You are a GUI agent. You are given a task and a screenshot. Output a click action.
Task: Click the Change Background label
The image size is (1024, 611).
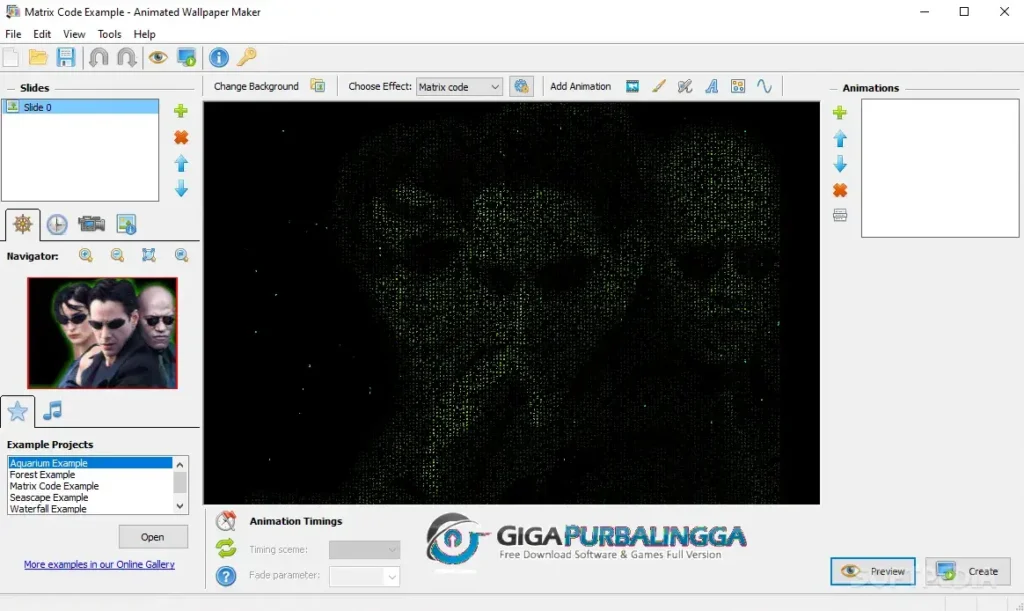[256, 86]
